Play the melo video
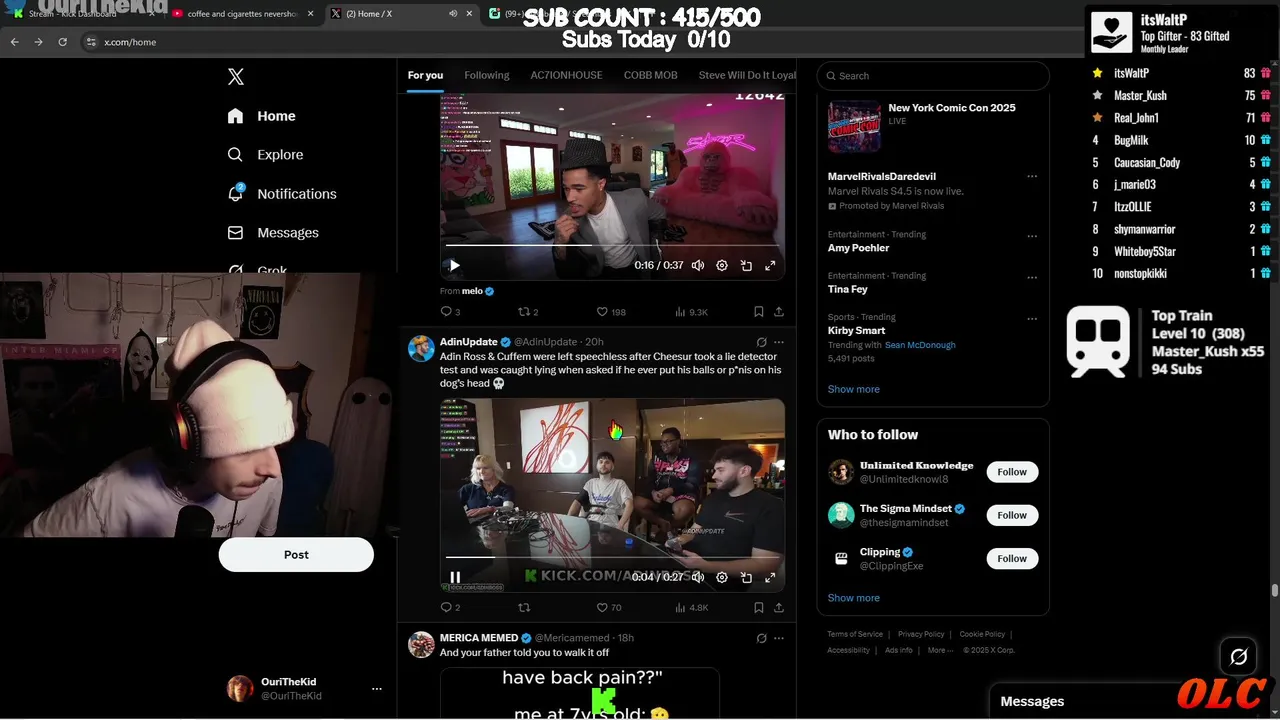 coord(454,266)
